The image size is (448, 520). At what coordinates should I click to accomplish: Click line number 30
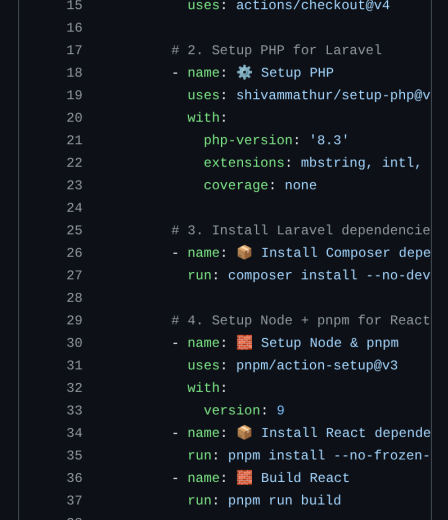click(x=74, y=343)
